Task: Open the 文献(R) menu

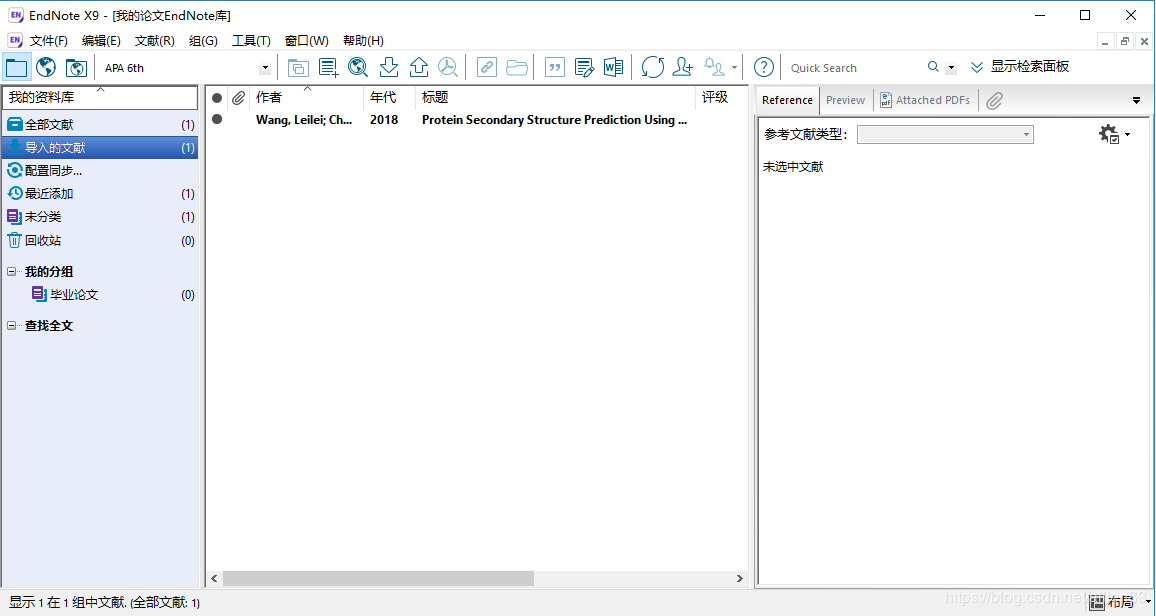Action: tap(155, 40)
